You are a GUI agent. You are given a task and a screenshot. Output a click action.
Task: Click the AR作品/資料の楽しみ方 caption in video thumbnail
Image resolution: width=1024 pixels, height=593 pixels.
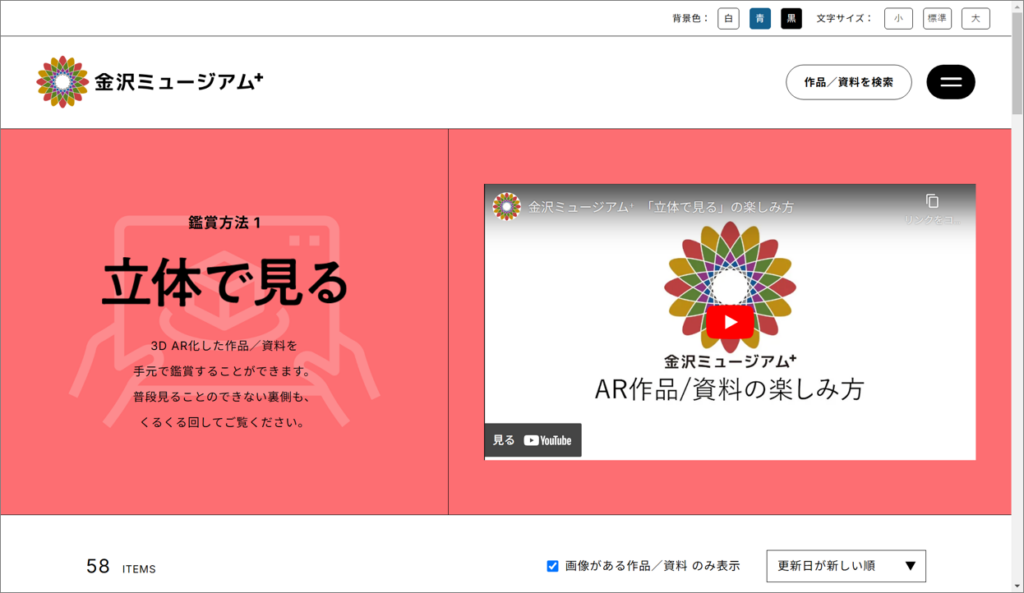tap(730, 390)
